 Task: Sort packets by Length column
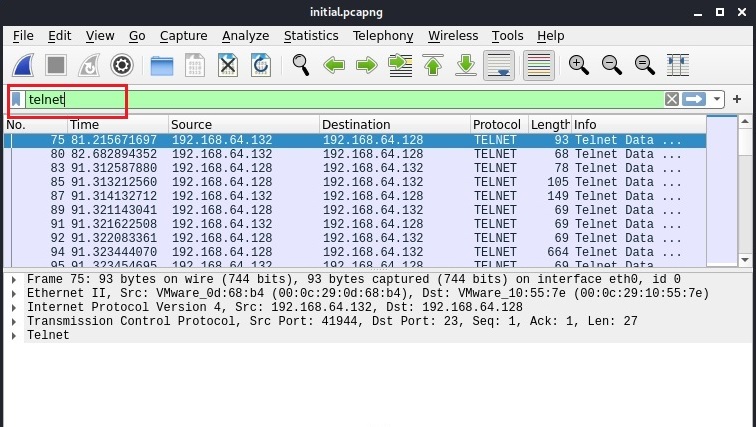(x=550, y=125)
